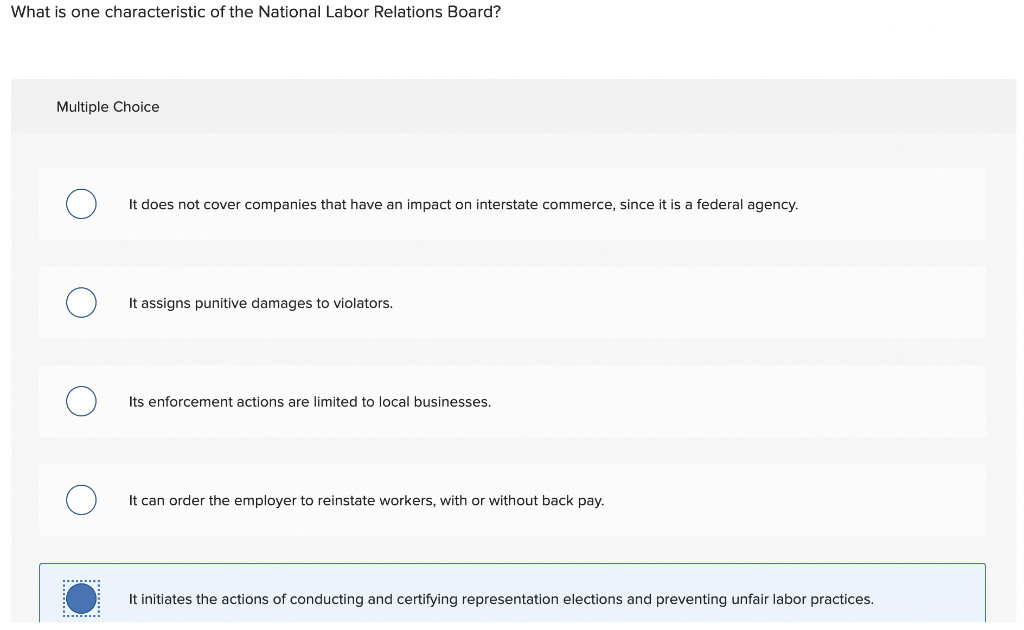
Task: Select the reinstate workers radio button
Action: point(81,499)
